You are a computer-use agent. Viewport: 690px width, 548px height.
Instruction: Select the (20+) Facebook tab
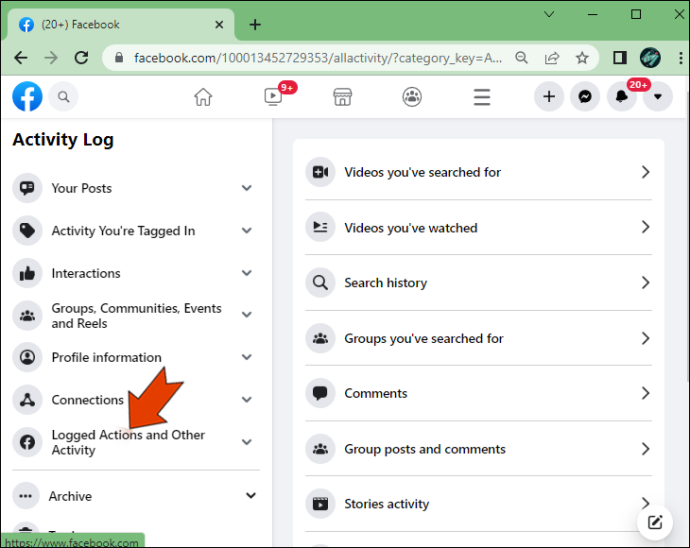pos(120,25)
